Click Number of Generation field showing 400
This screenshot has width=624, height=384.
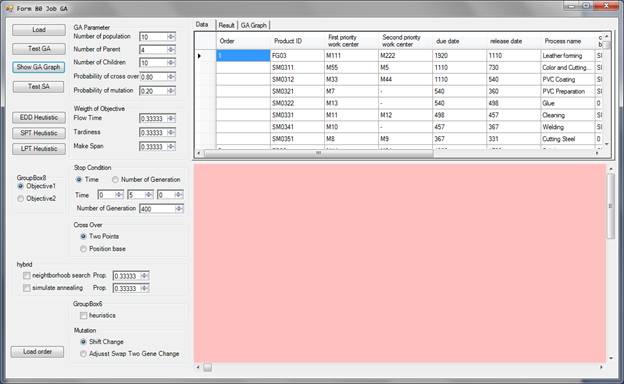(158, 209)
